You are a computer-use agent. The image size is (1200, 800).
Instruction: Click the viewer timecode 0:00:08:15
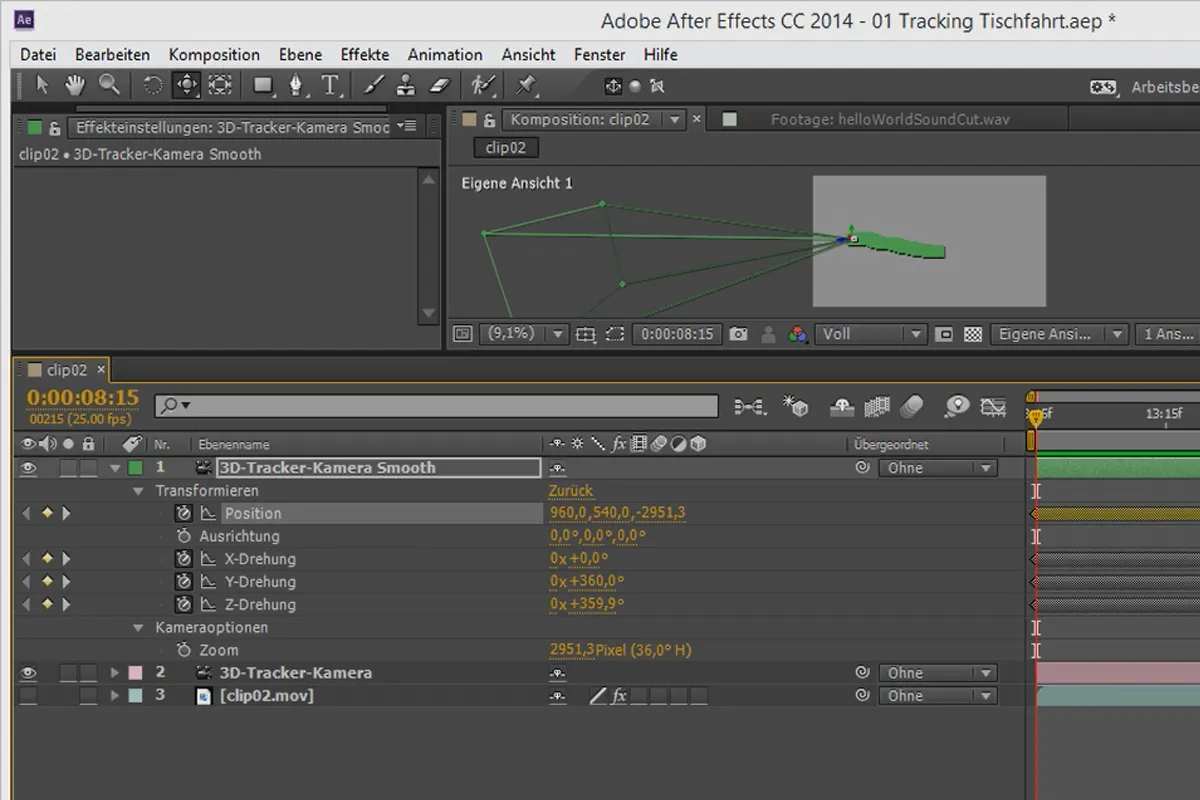678,334
